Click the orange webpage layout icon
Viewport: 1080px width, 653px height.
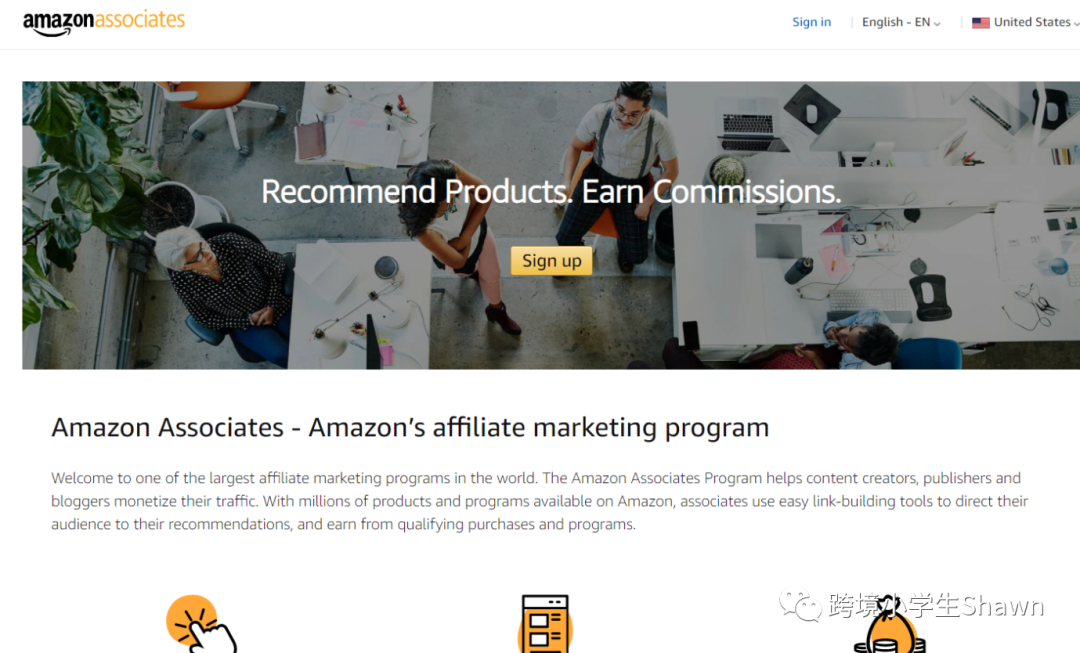click(545, 623)
